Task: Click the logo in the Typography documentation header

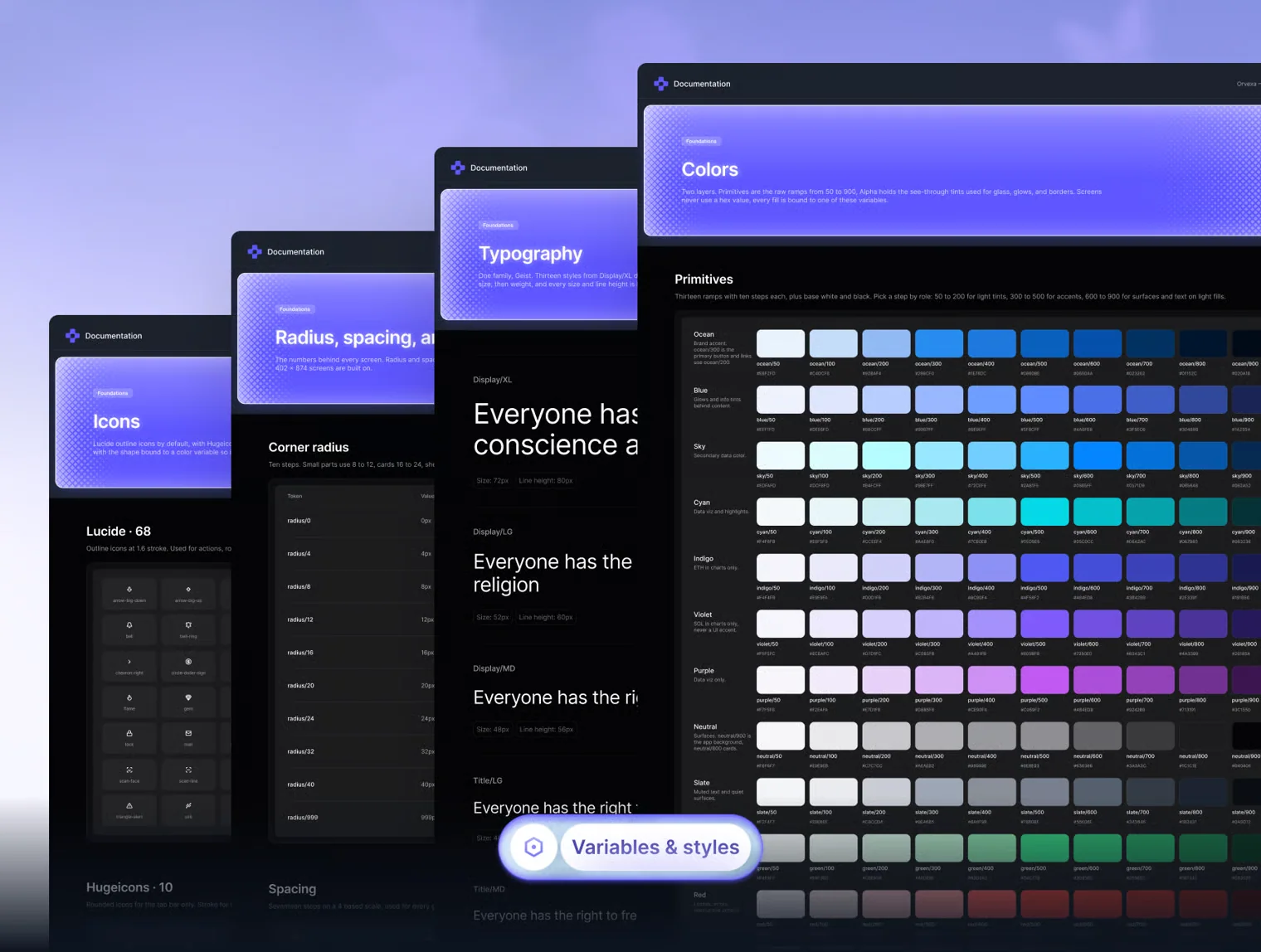Action: point(457,168)
